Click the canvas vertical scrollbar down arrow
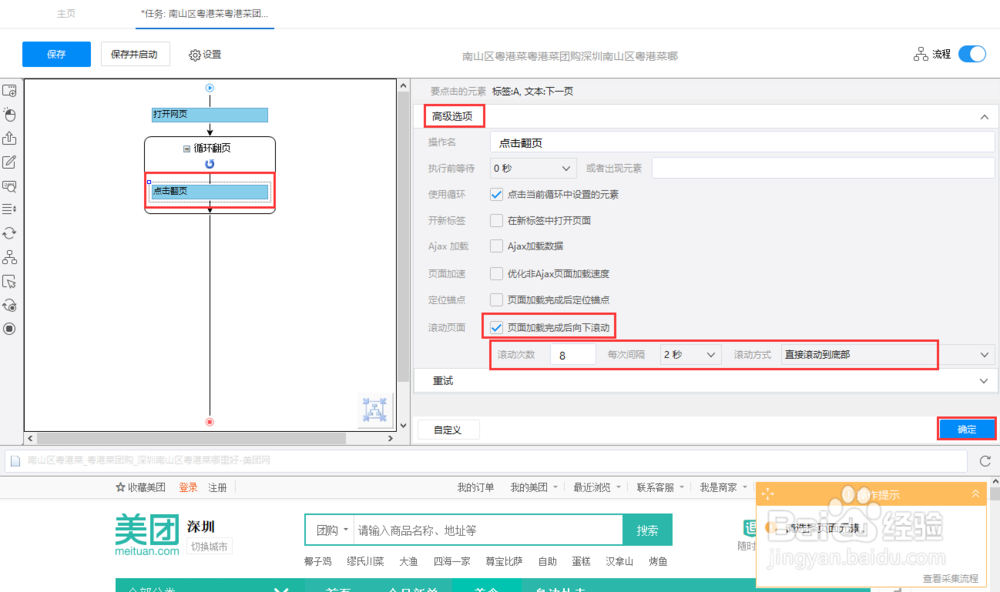This screenshot has width=1000, height=592. point(403,426)
